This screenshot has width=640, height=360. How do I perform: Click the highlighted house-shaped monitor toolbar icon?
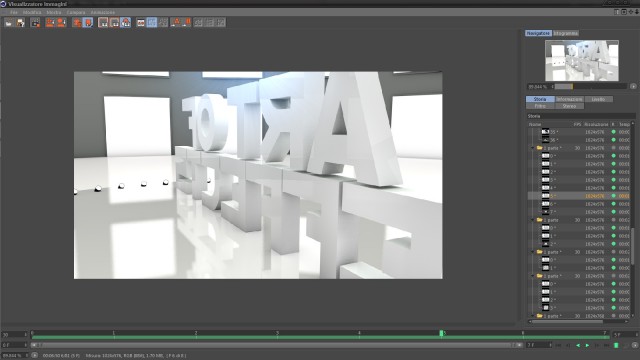tap(126, 23)
